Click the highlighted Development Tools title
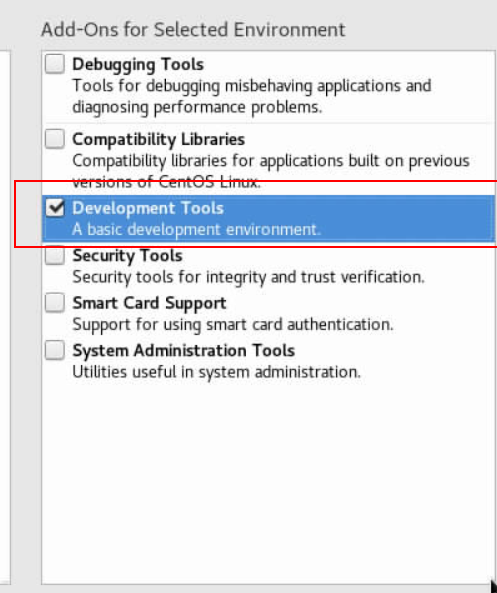 pyautogui.click(x=148, y=208)
